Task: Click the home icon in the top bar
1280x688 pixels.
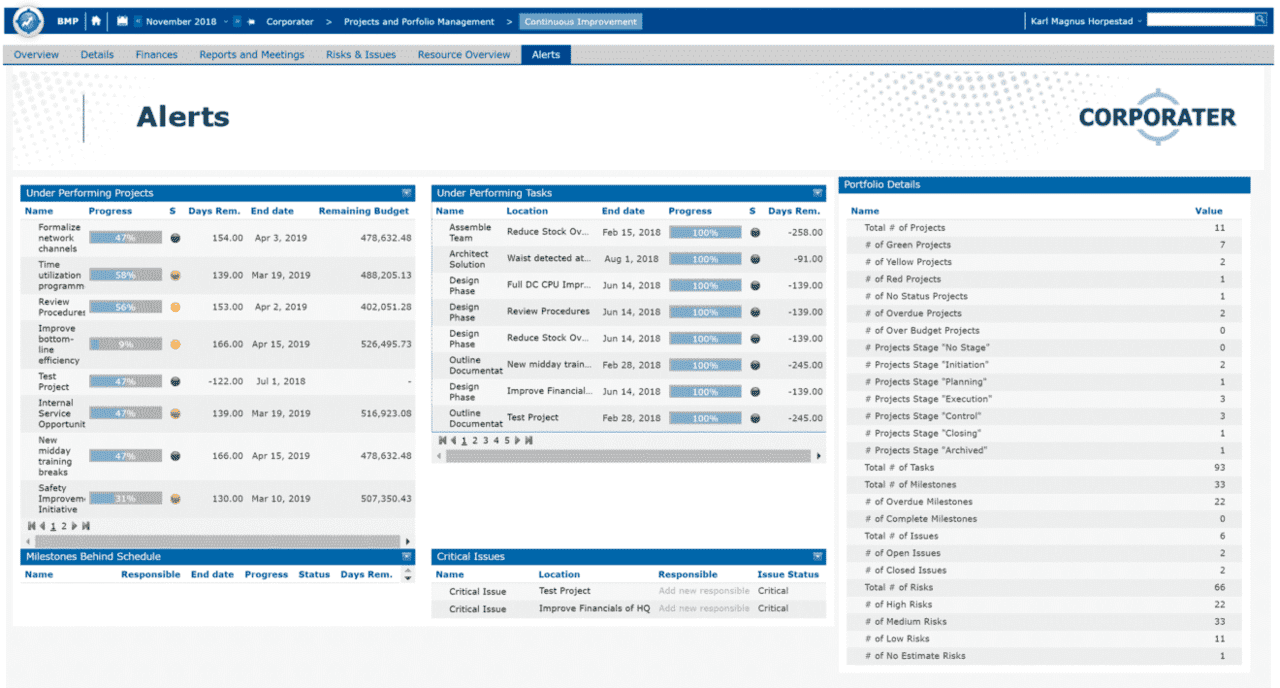Action: pyautogui.click(x=96, y=21)
